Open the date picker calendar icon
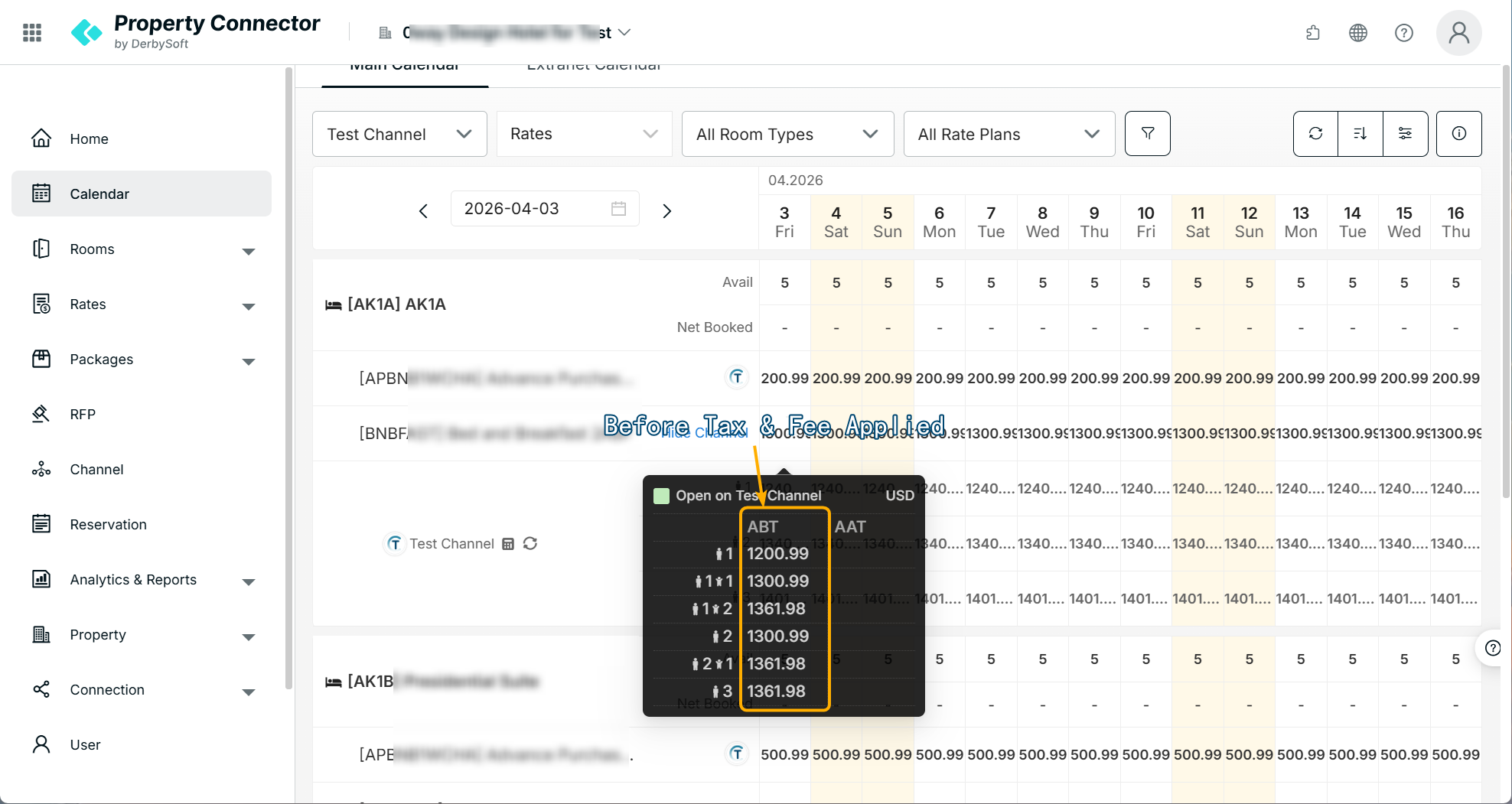 point(619,209)
